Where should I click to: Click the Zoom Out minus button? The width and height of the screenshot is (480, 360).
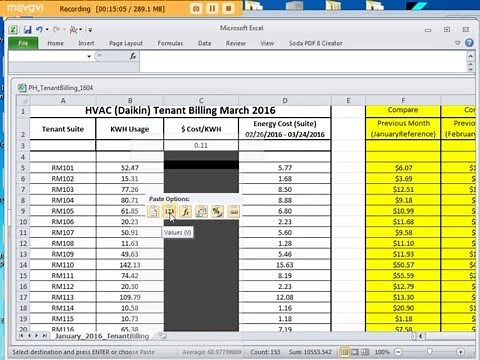click(398, 352)
